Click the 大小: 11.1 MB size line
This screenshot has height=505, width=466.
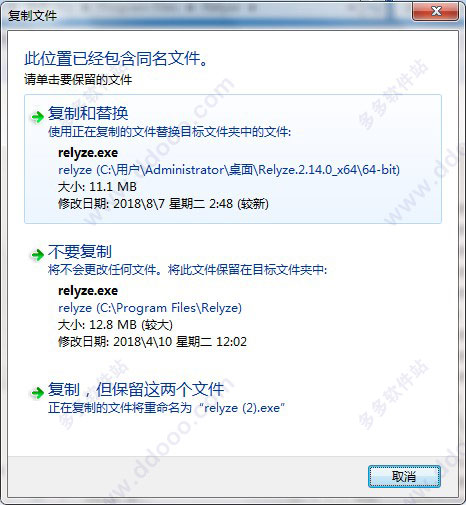pyautogui.click(x=97, y=187)
